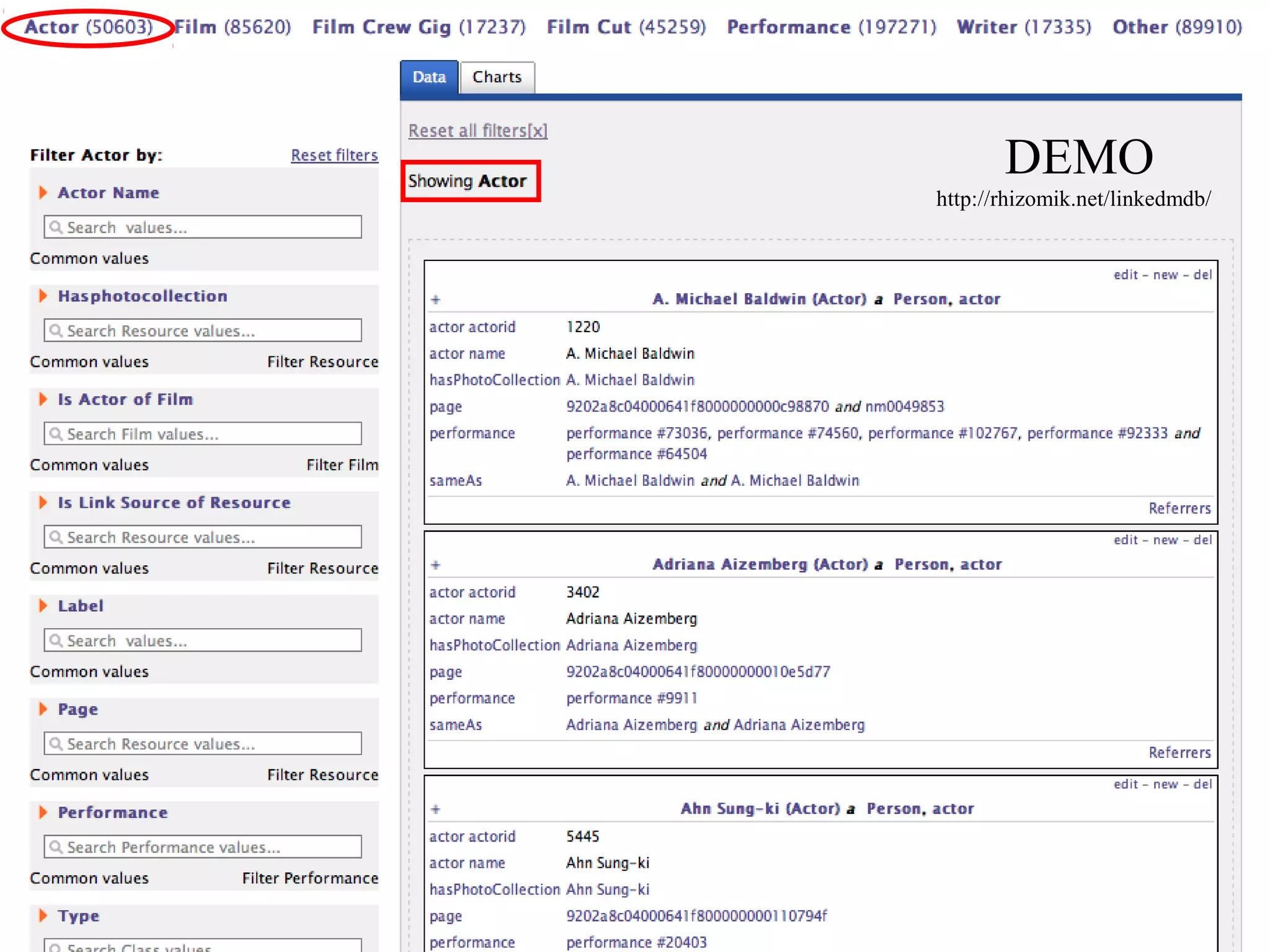
Task: Show Common values under Label
Action: [x=89, y=672]
